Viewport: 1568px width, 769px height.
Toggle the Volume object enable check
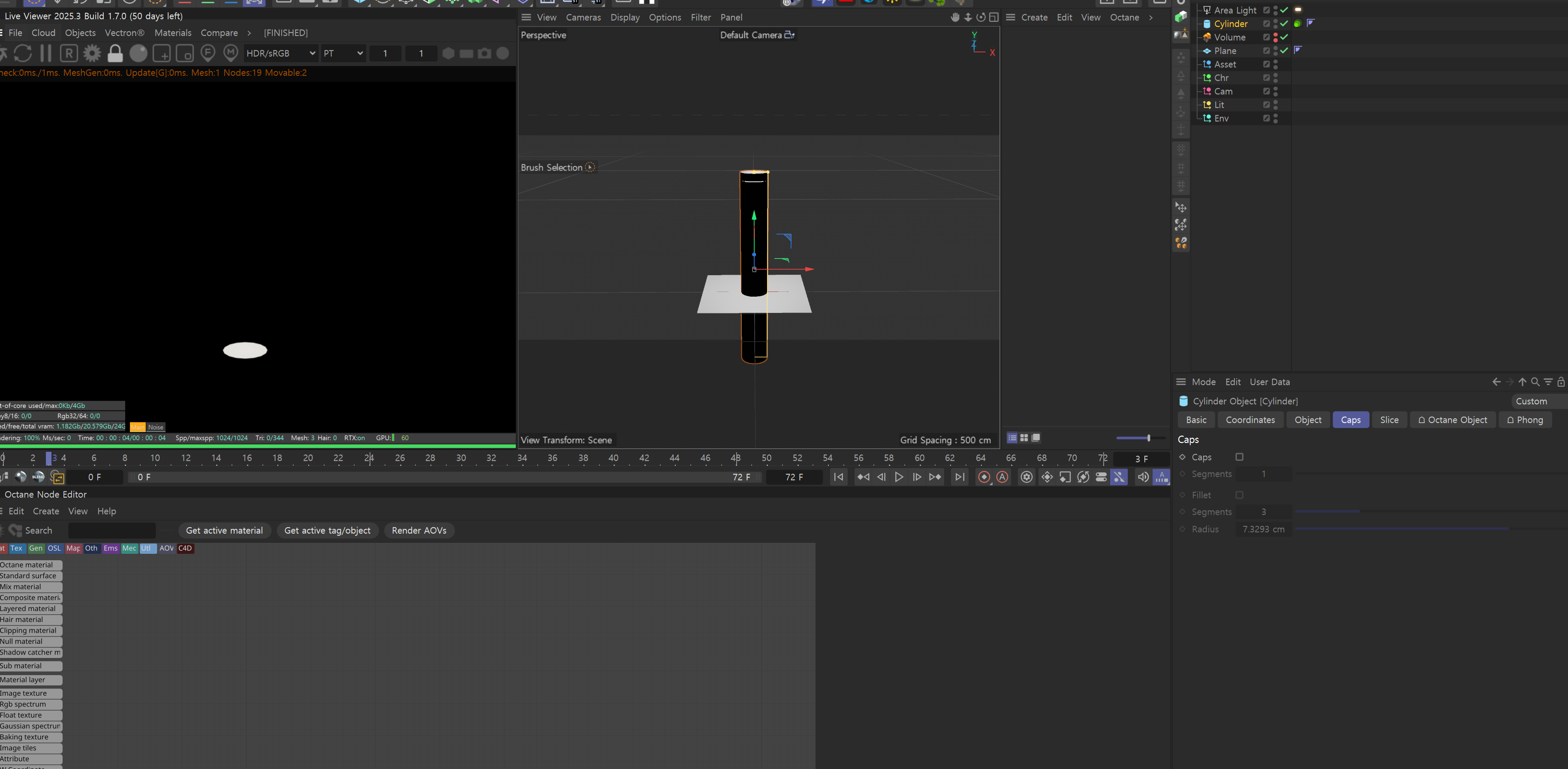tap(1284, 37)
